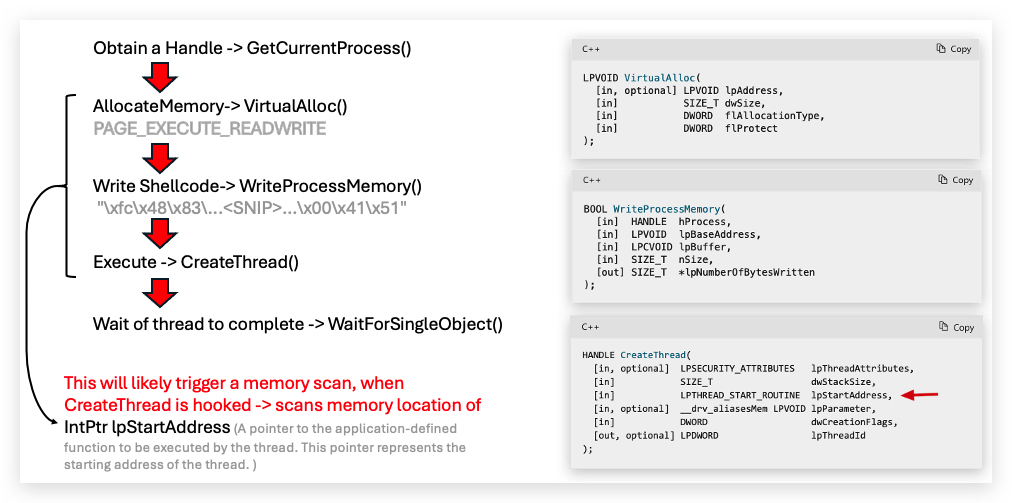Click 'IntPtr lpStartAddress' black text
The image size is (1012, 503).
(147, 427)
